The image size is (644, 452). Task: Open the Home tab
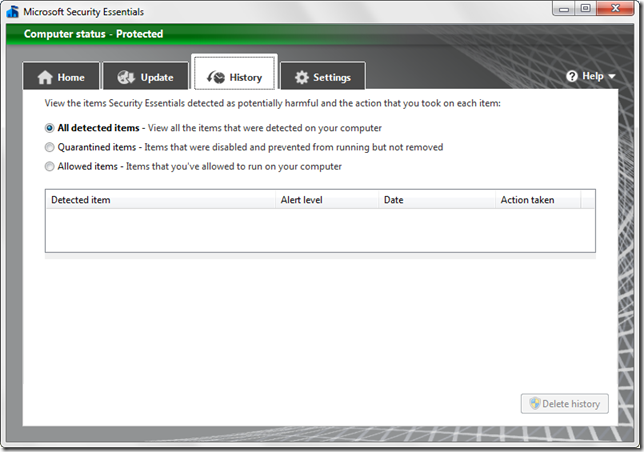click(61, 76)
